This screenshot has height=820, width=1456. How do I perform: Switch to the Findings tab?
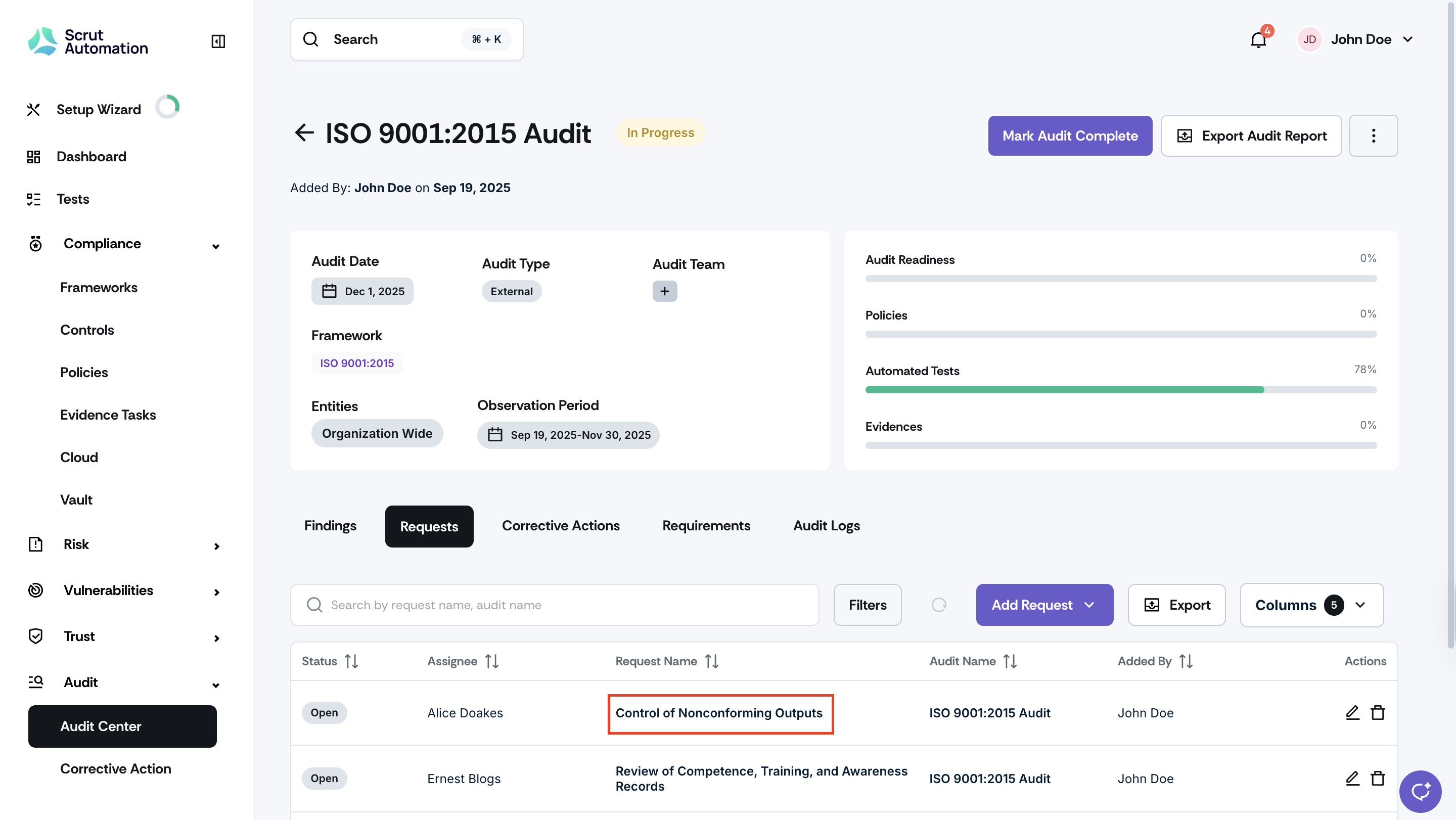point(330,526)
